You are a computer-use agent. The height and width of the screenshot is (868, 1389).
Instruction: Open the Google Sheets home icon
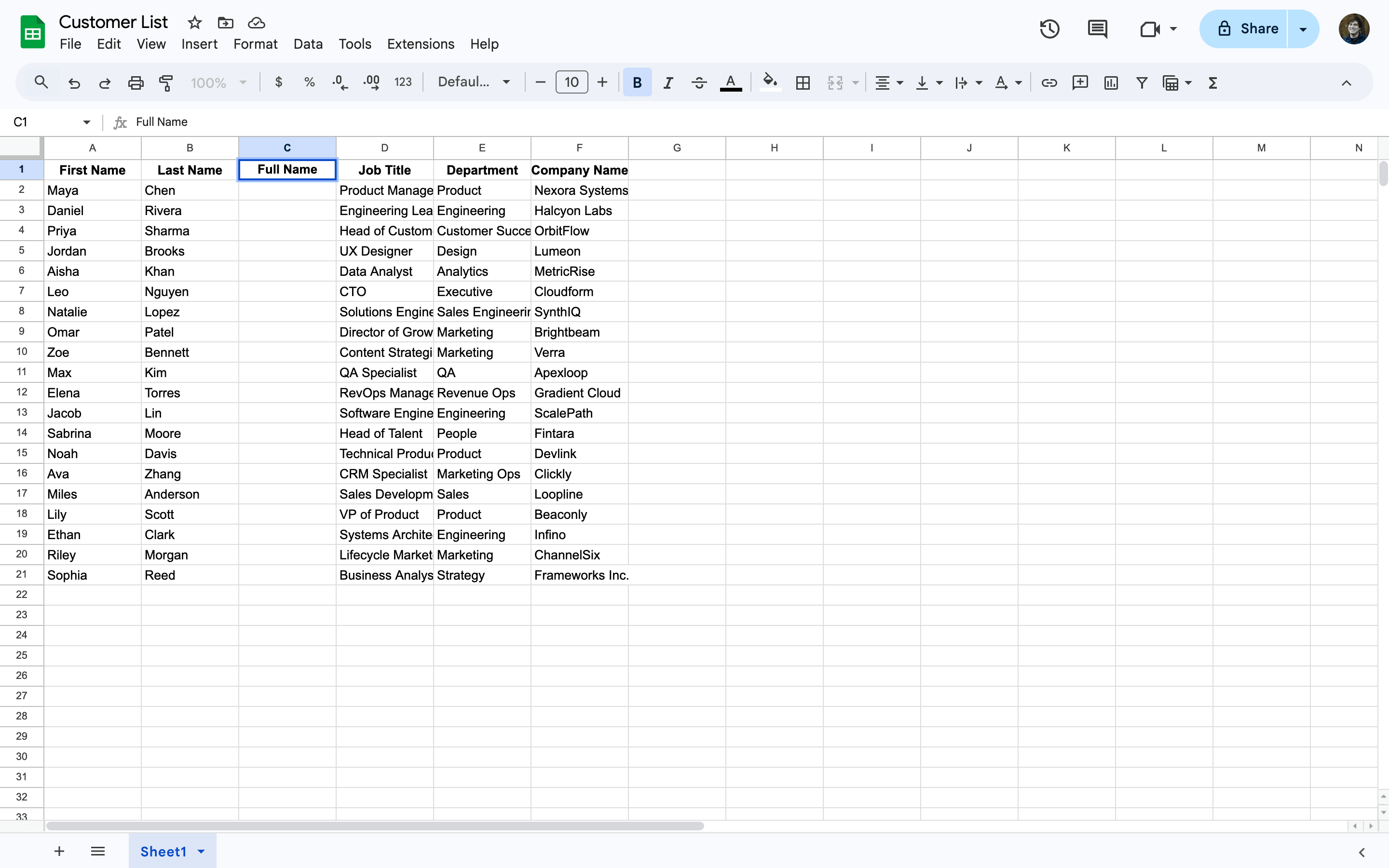pos(33,32)
